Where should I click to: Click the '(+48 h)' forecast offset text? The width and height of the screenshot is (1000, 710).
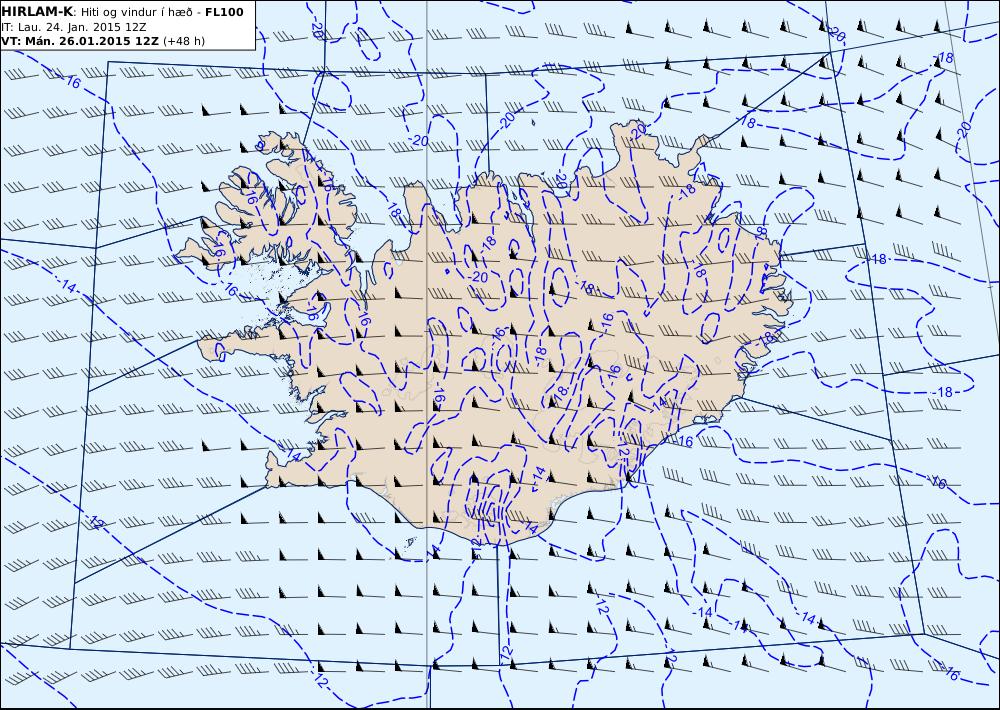(x=184, y=41)
